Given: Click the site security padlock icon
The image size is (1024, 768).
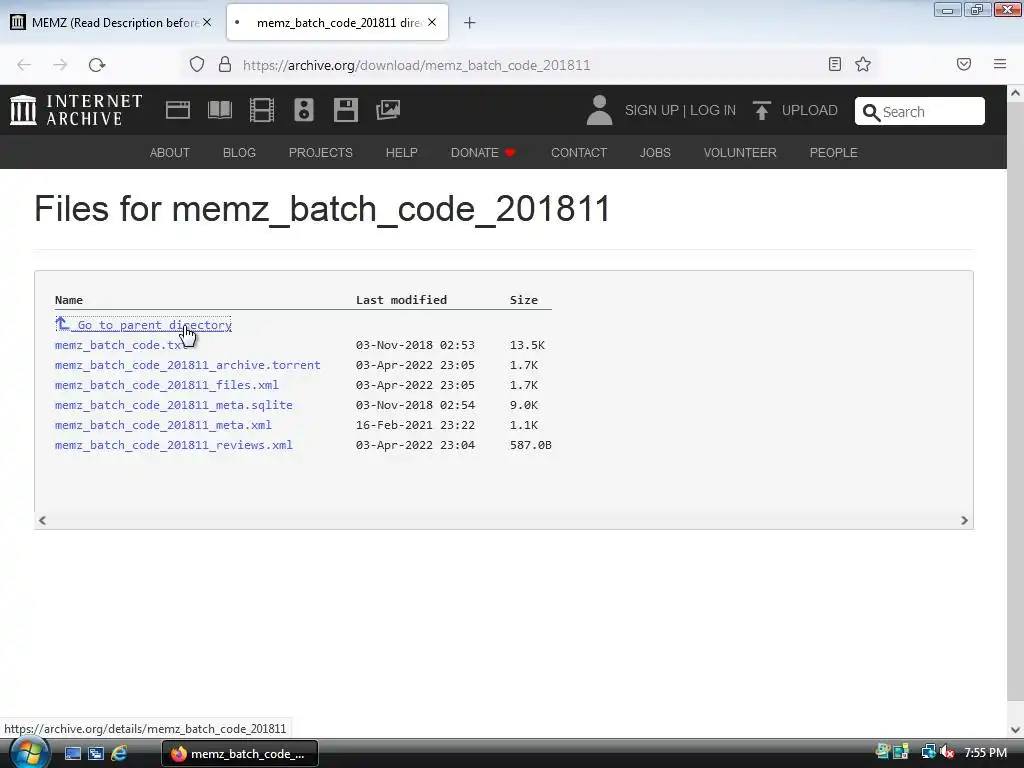Looking at the screenshot, I should [x=225, y=64].
